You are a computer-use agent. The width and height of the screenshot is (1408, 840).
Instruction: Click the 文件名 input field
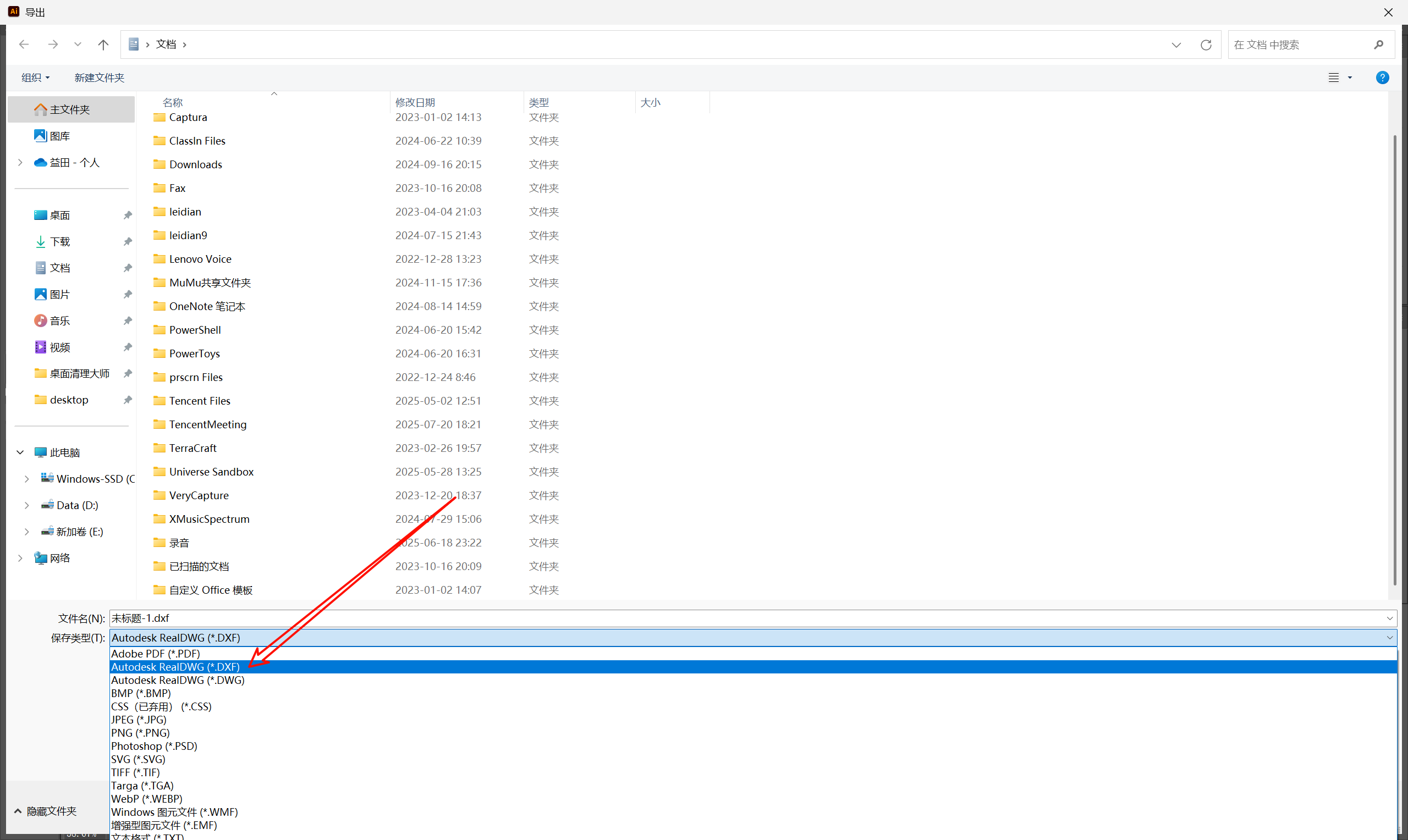(736, 618)
